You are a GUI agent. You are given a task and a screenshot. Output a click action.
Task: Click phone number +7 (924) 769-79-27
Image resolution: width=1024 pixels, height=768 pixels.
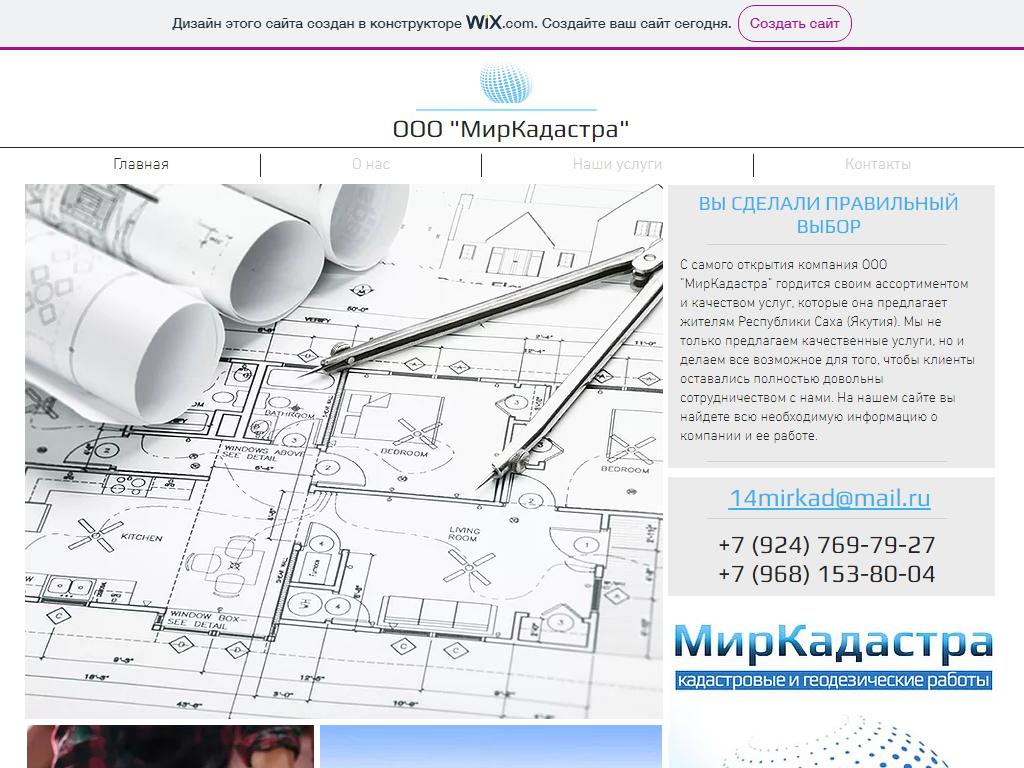click(826, 545)
